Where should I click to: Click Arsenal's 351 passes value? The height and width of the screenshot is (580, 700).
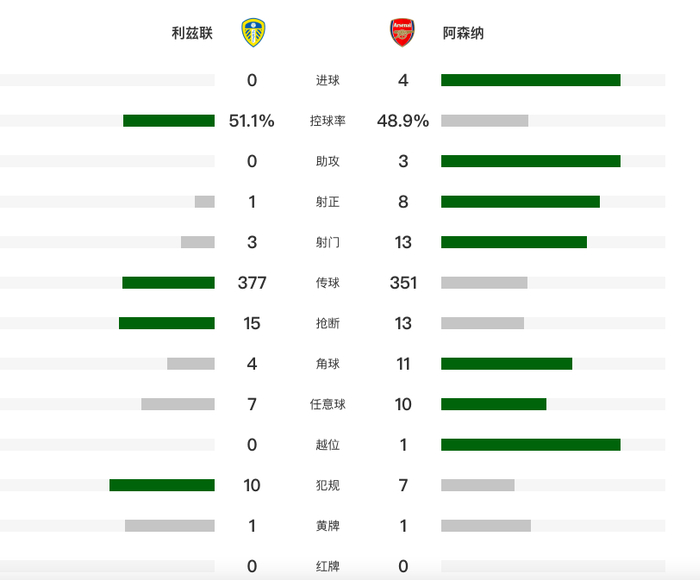click(x=403, y=283)
